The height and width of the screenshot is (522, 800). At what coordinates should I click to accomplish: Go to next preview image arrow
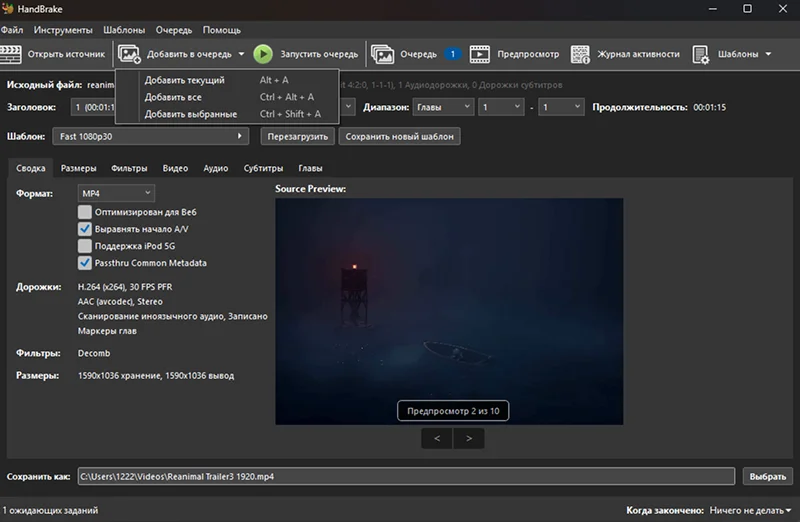(x=469, y=438)
